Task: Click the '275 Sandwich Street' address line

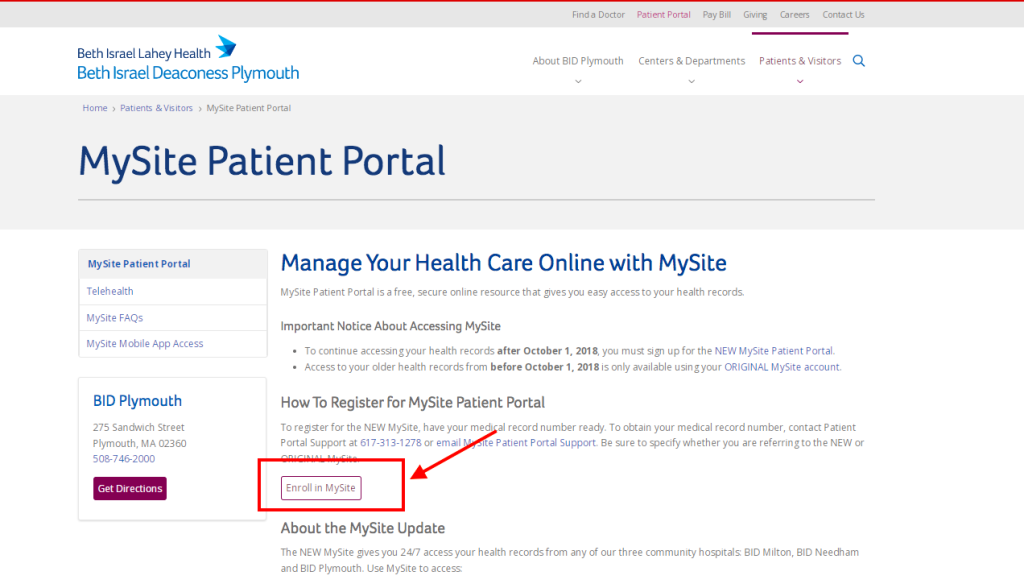Action: tap(138, 427)
